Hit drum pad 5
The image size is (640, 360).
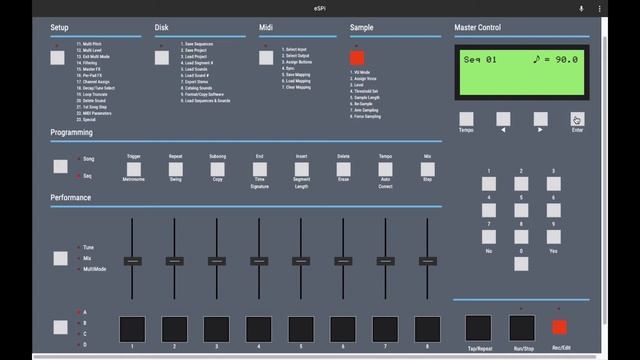(x=301, y=329)
